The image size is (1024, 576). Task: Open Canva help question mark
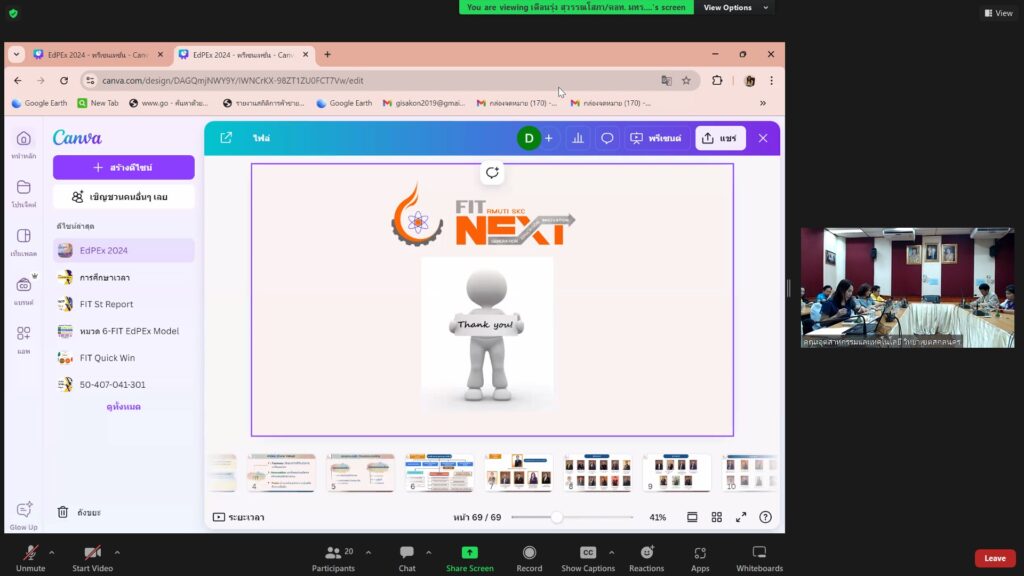click(x=765, y=517)
